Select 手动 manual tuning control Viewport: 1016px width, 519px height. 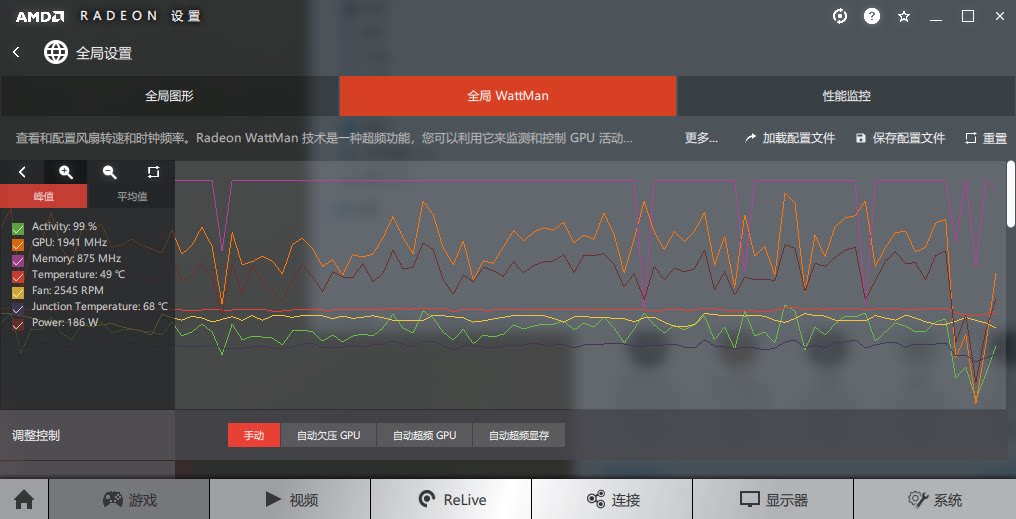[x=254, y=435]
